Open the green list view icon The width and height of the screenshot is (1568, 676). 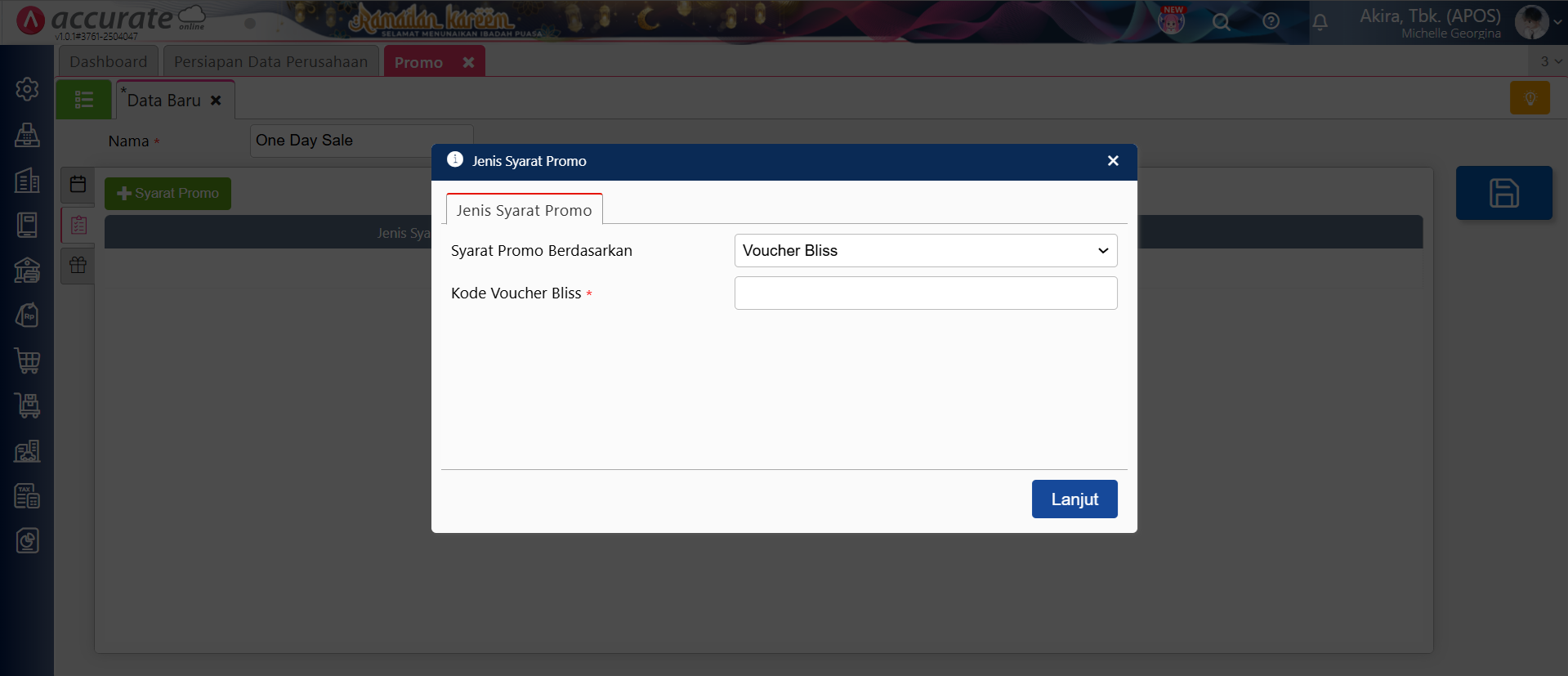(x=83, y=100)
